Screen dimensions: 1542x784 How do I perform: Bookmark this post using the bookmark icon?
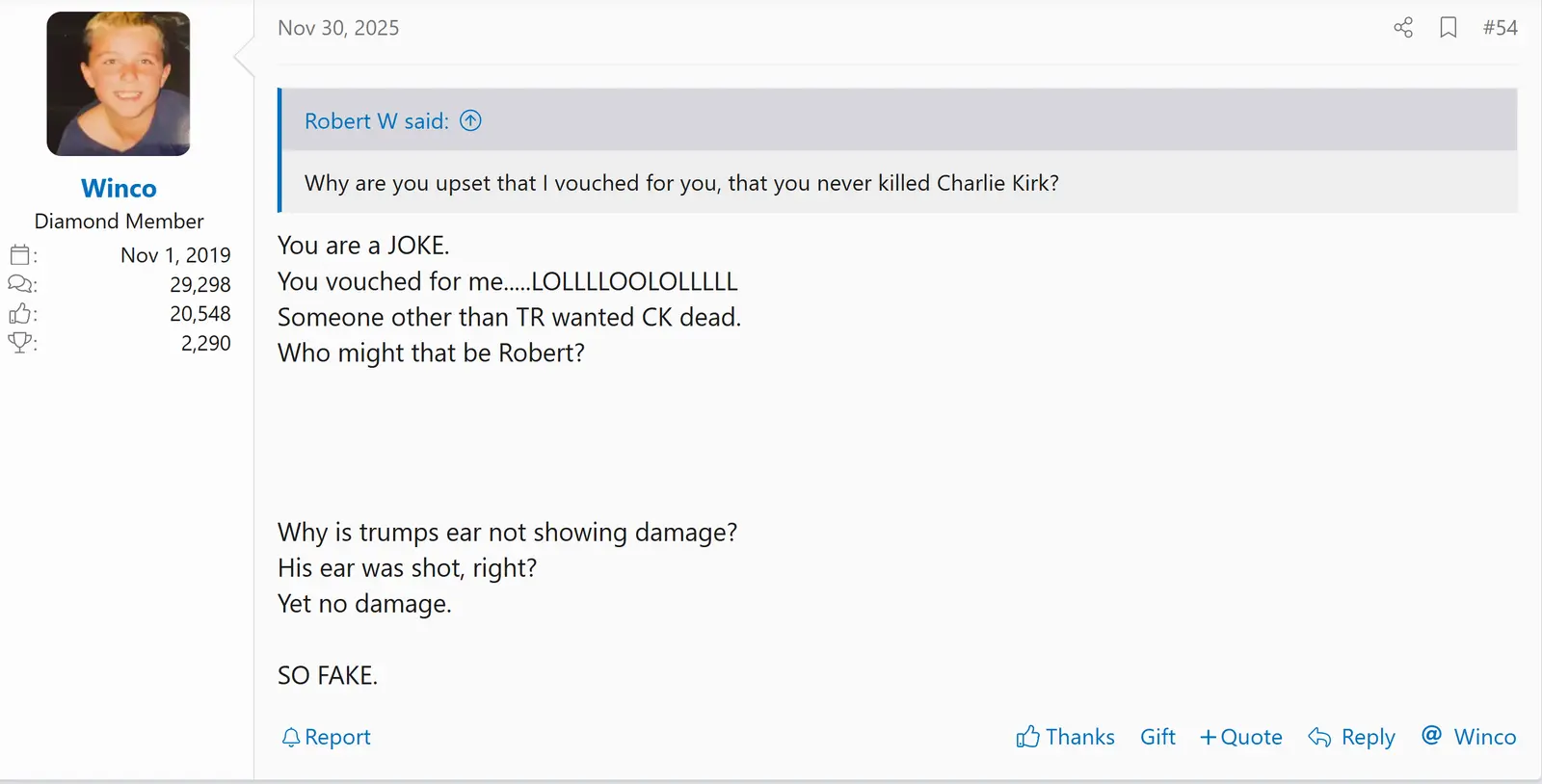1448,28
